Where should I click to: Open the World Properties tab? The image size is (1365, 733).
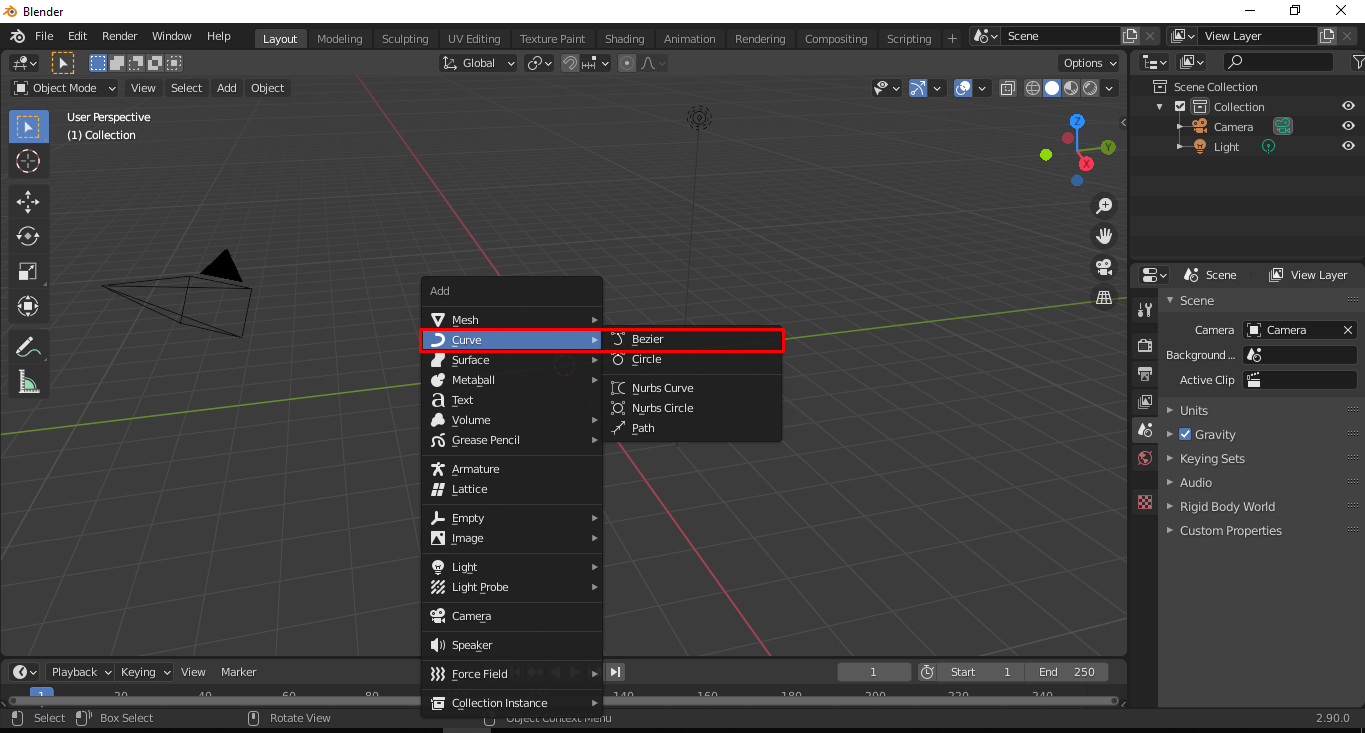1144,458
